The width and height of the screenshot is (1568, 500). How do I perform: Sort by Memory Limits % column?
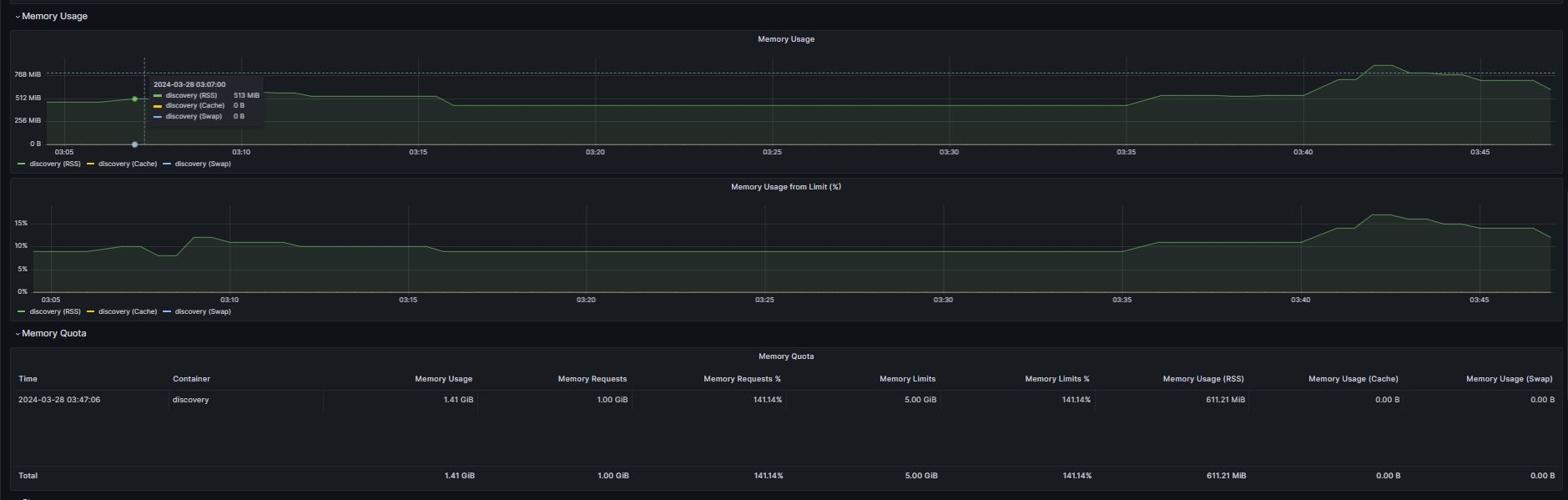(x=1057, y=379)
